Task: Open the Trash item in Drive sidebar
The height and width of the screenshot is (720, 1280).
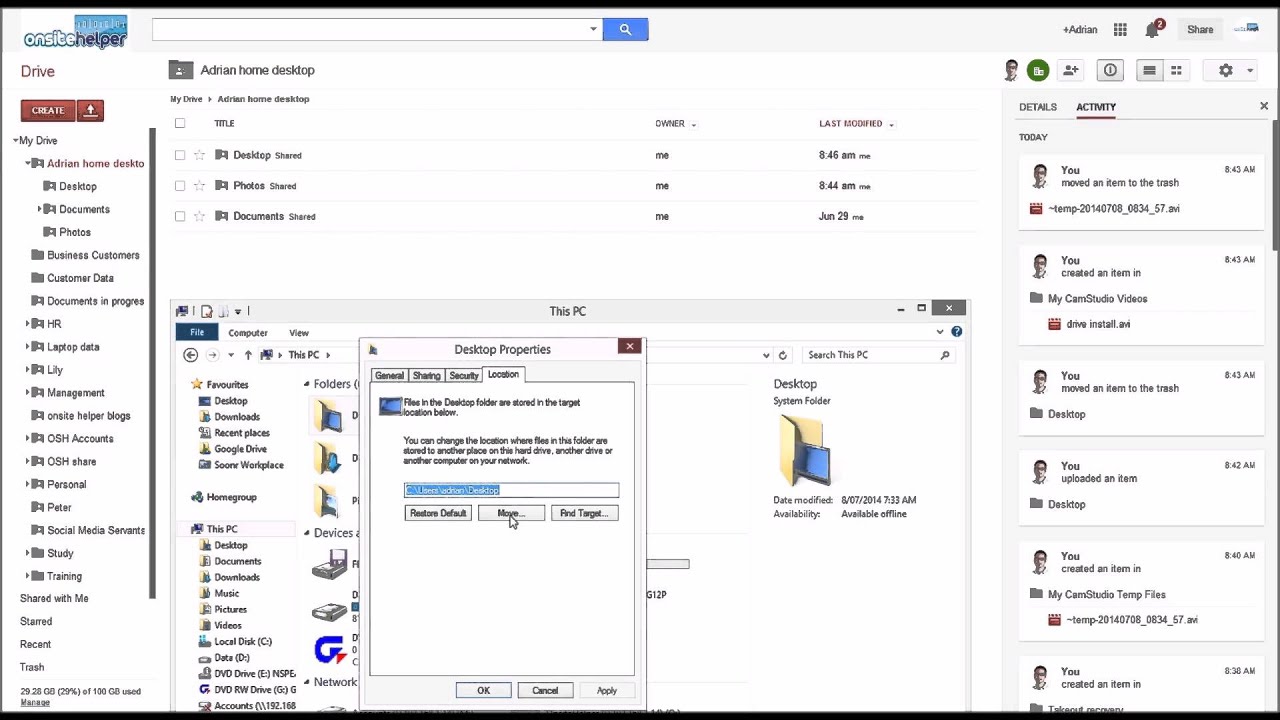Action: (32, 667)
